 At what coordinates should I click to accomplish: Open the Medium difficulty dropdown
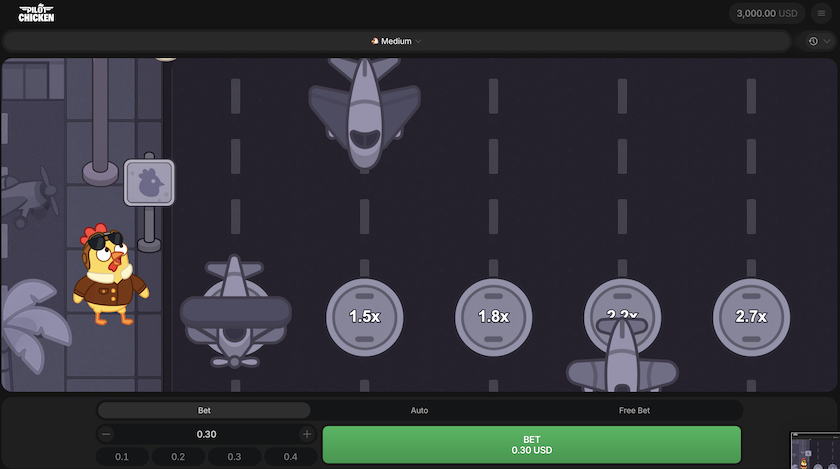(396, 41)
